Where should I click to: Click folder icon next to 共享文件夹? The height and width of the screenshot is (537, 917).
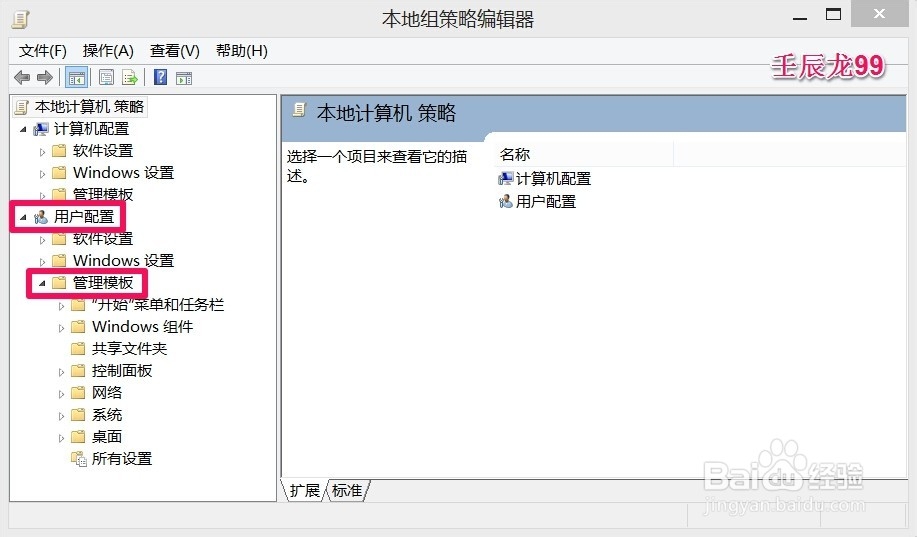[x=78, y=349]
